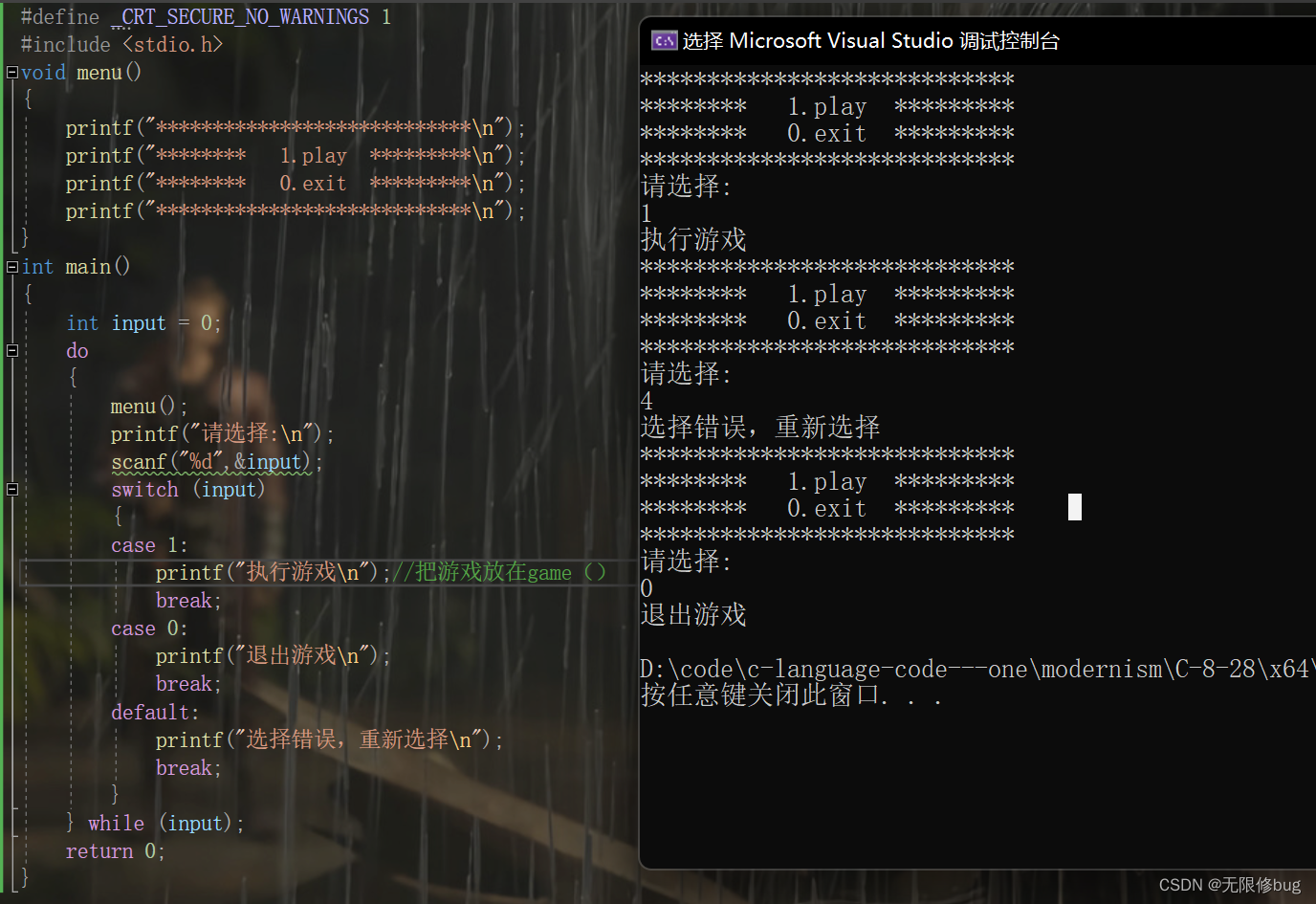1316x904 pixels.
Task: Click the 'return 0;' statement
Action: pos(116,851)
